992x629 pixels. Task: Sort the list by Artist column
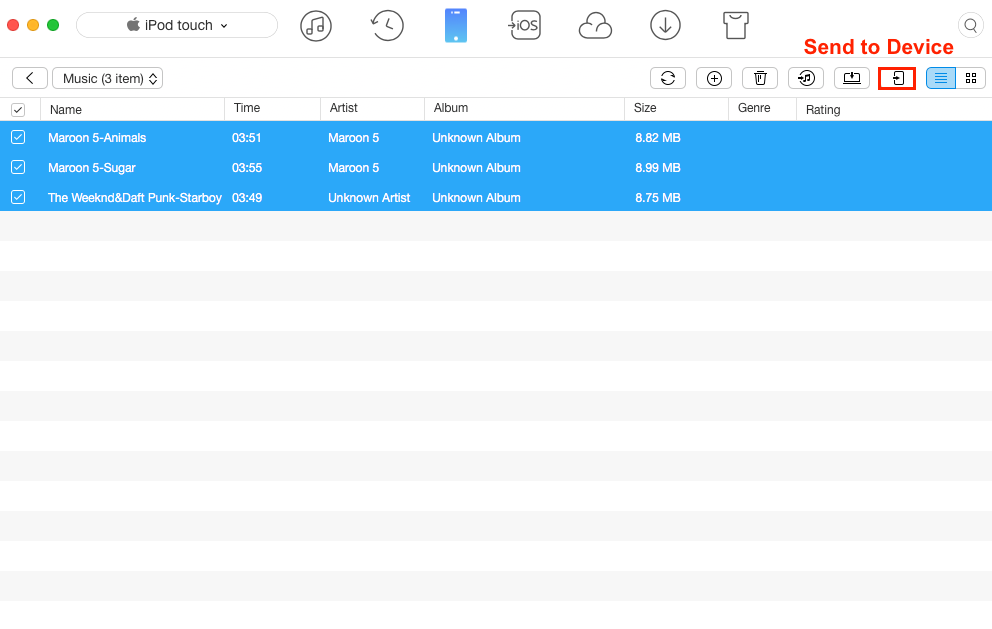[344, 108]
